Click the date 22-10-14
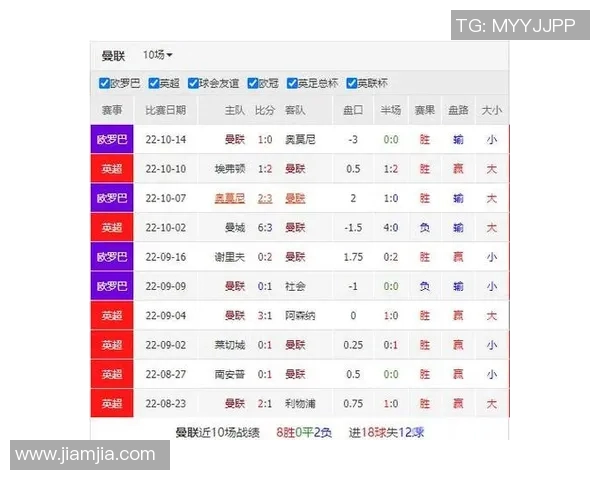Image resolution: width=600 pixels, height=480 pixels. (x=166, y=140)
